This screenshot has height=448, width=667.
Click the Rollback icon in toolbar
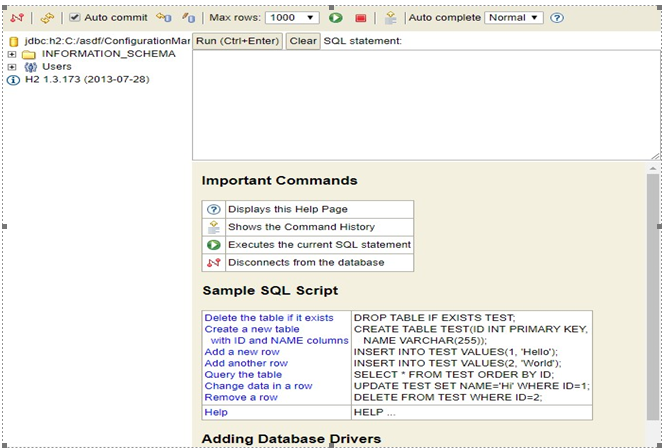pyautogui.click(x=189, y=18)
